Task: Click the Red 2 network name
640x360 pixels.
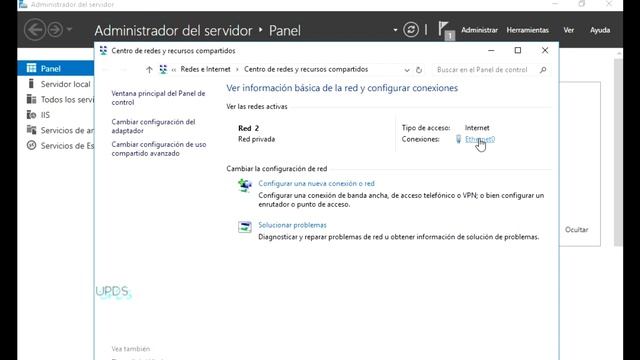Action: 249,128
